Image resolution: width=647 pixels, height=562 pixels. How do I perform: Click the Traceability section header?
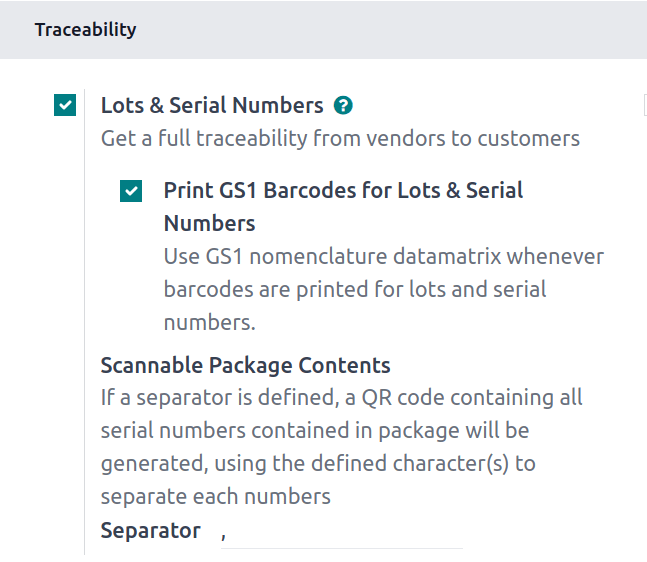(85, 29)
